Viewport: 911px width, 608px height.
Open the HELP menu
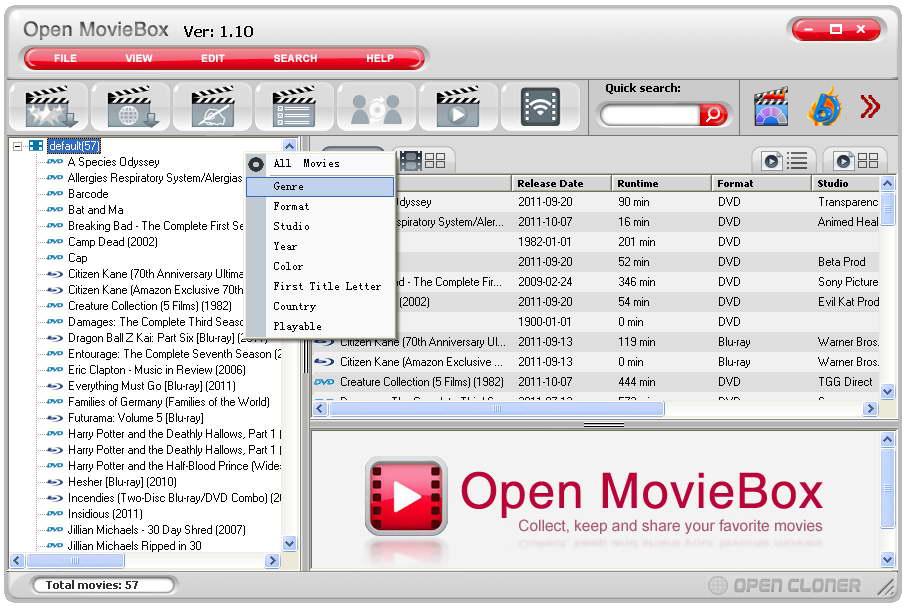coord(380,58)
